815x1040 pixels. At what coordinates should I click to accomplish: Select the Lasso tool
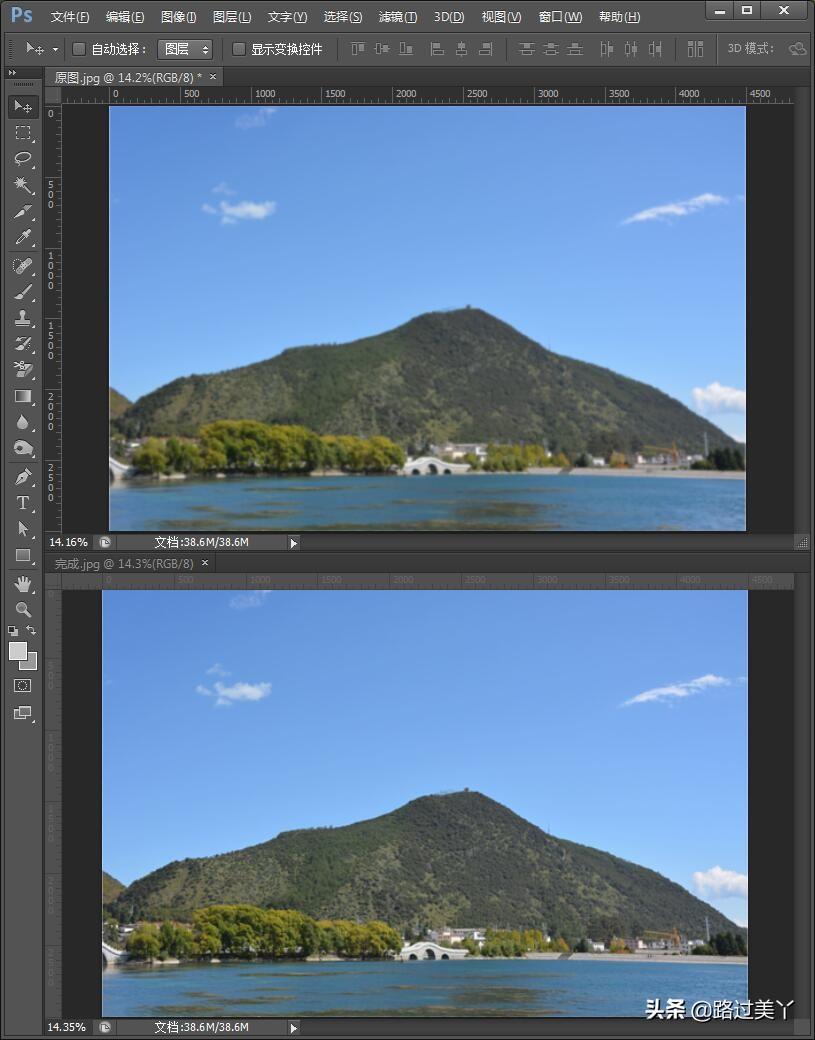pos(23,159)
